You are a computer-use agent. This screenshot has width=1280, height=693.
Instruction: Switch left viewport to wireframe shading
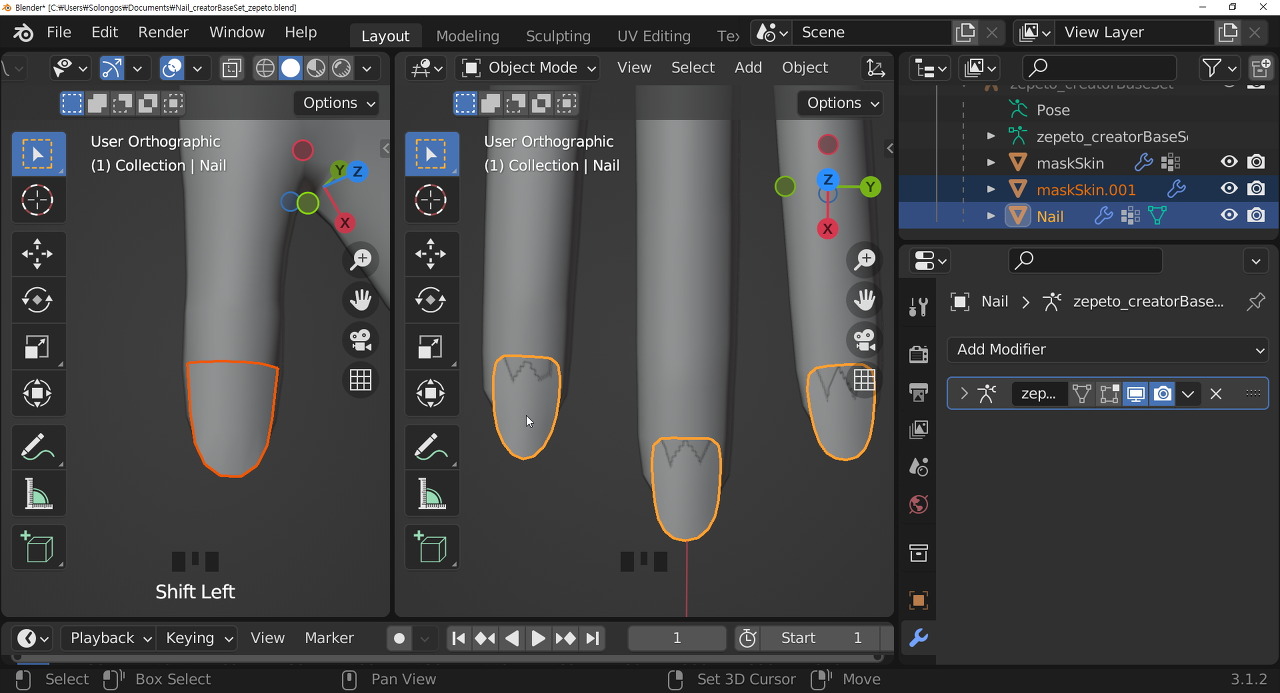click(265, 68)
